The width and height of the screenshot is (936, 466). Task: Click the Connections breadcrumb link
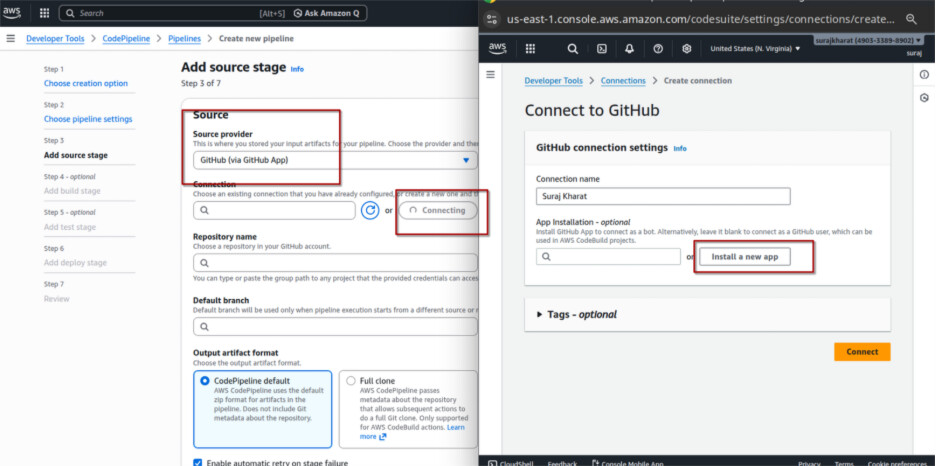coord(623,81)
